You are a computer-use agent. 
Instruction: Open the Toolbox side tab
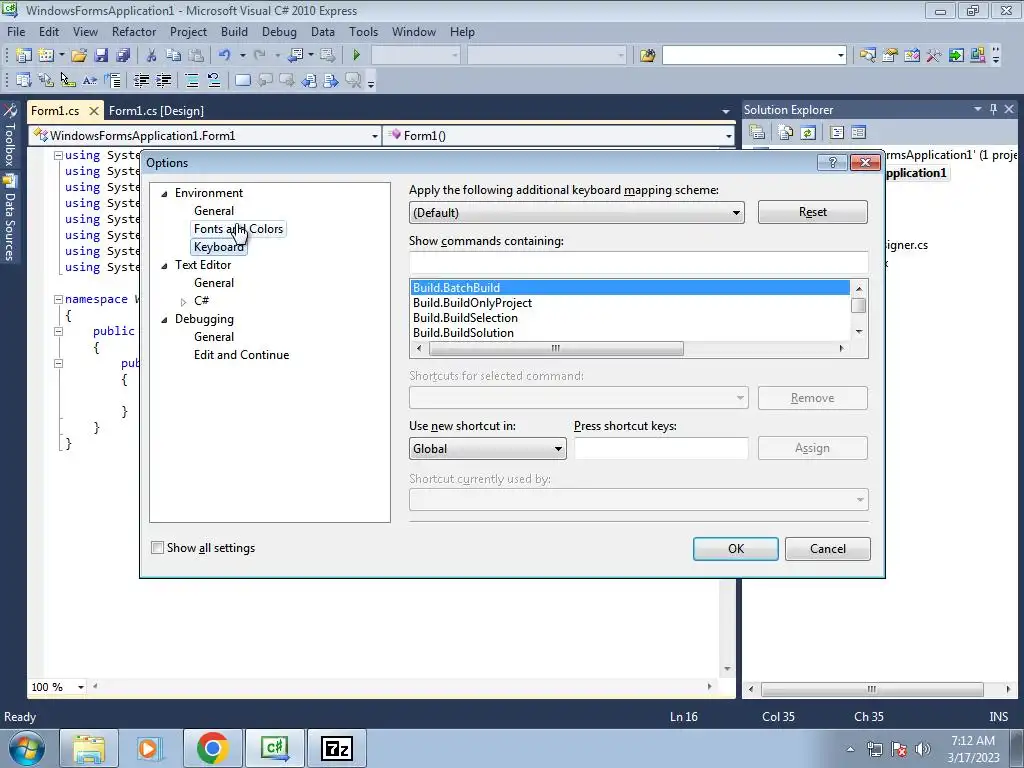(10, 136)
